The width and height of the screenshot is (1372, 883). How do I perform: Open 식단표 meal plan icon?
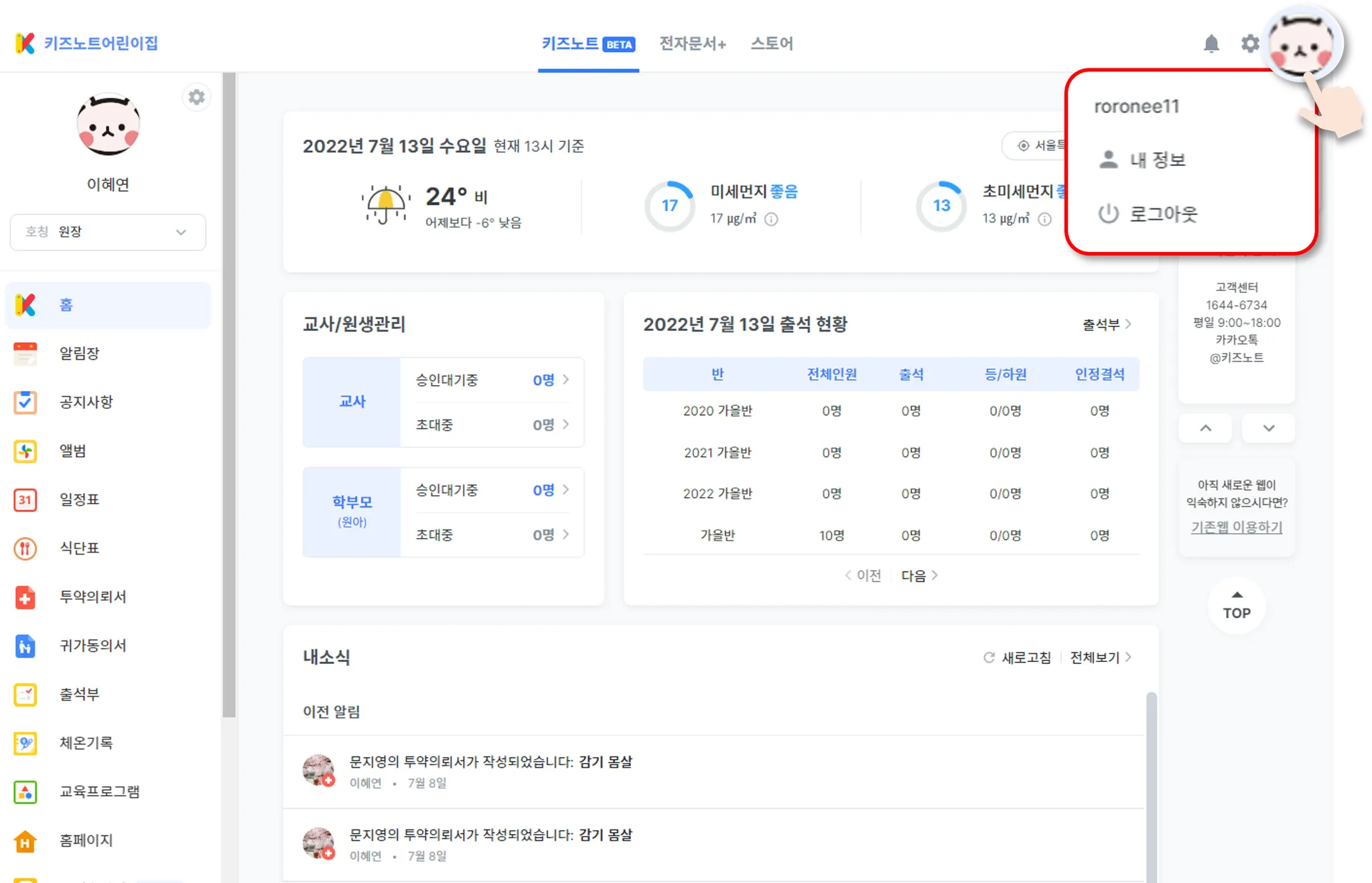coord(25,548)
